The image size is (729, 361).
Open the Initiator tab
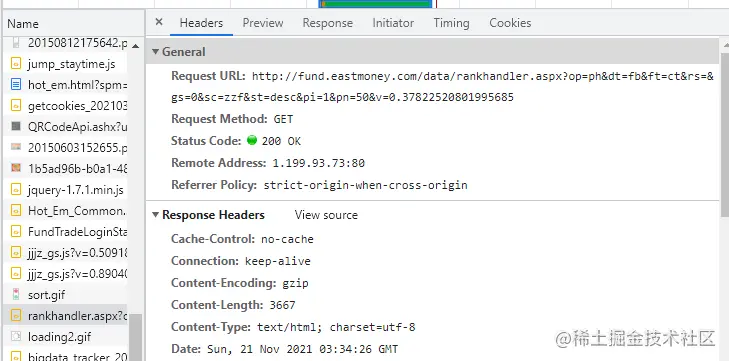pos(393,23)
